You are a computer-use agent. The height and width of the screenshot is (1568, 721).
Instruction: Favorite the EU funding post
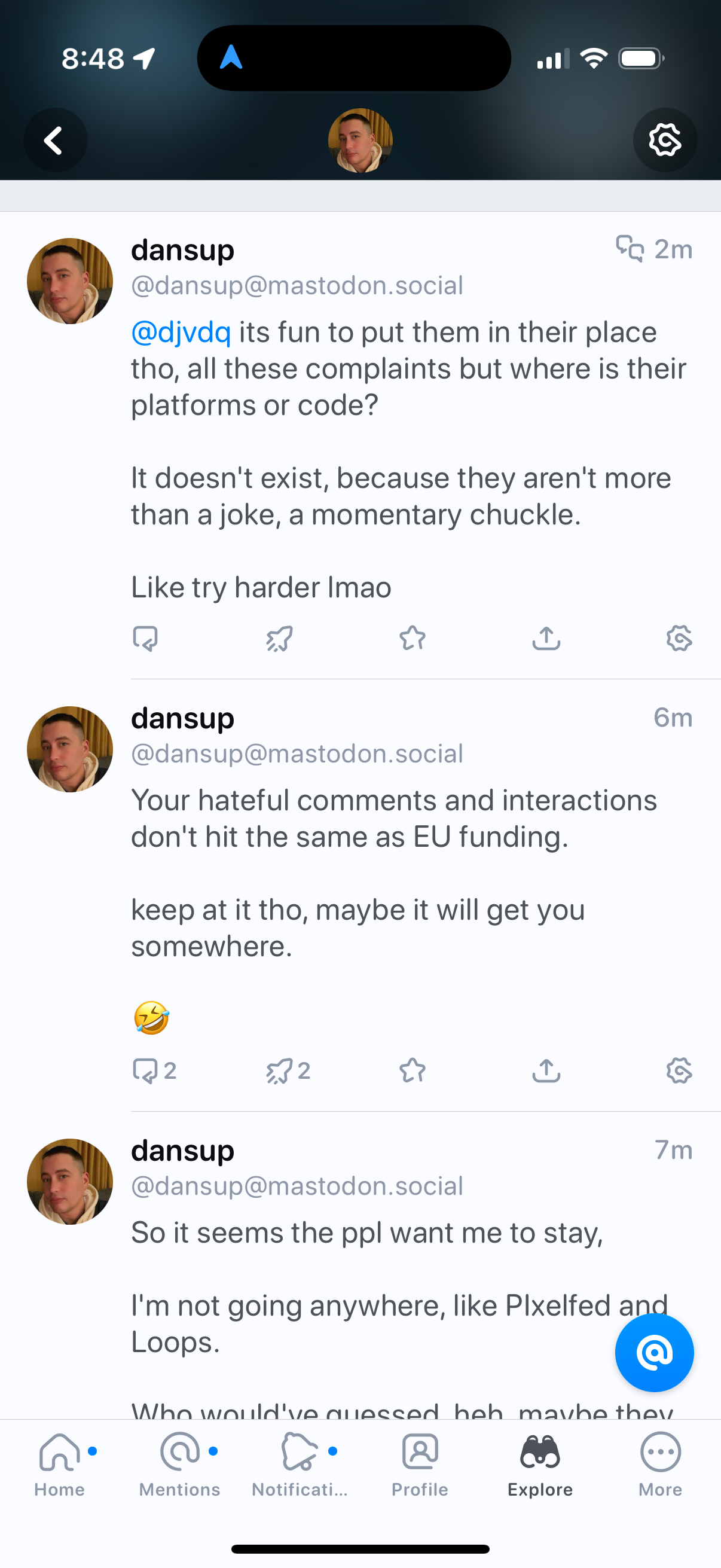pos(413,1070)
